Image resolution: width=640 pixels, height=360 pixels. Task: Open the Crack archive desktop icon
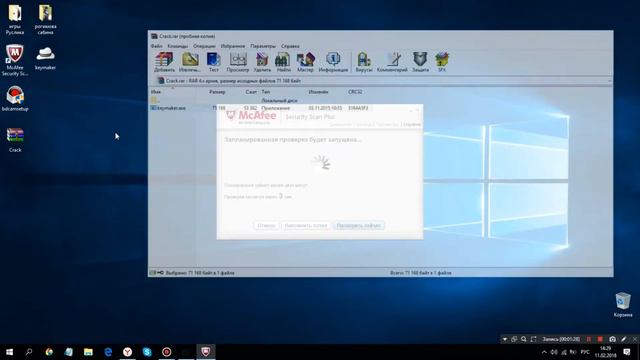tap(15, 140)
